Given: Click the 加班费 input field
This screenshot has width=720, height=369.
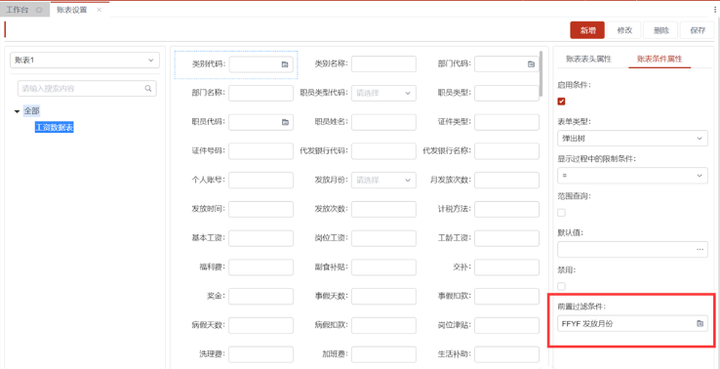Looking at the screenshot, I should pyautogui.click(x=384, y=354).
